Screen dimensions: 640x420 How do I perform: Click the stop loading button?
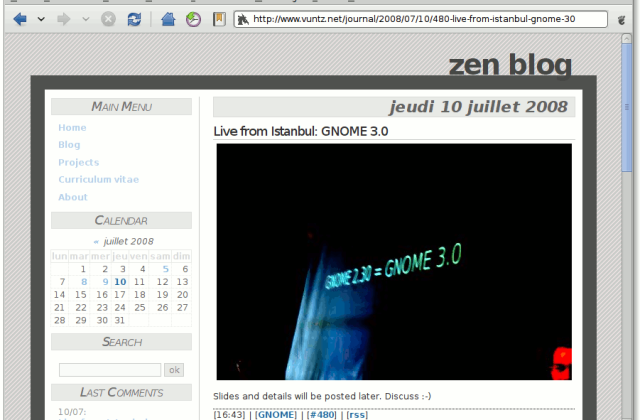(108, 19)
